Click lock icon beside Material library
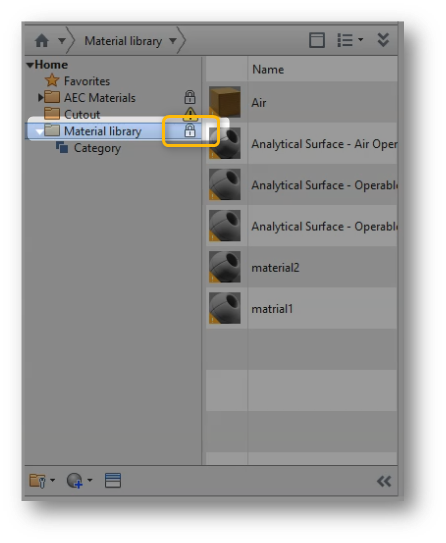Viewport: 446px width, 543px height. point(190,131)
